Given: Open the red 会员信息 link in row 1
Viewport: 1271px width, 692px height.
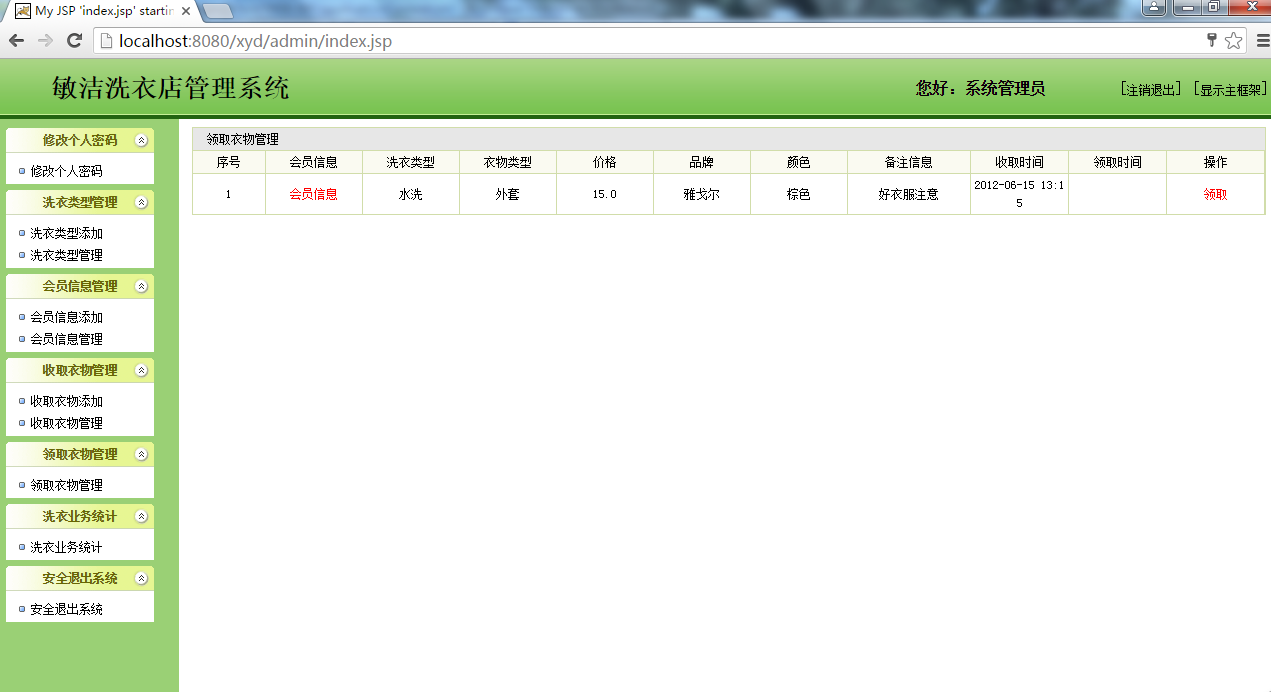Looking at the screenshot, I should pyautogui.click(x=313, y=194).
